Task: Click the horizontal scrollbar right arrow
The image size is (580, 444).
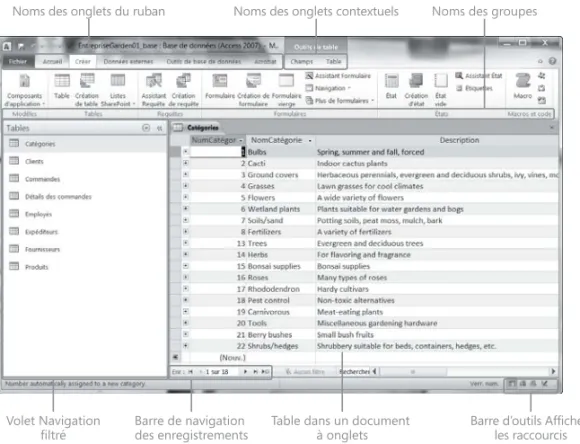Action: coord(553,371)
